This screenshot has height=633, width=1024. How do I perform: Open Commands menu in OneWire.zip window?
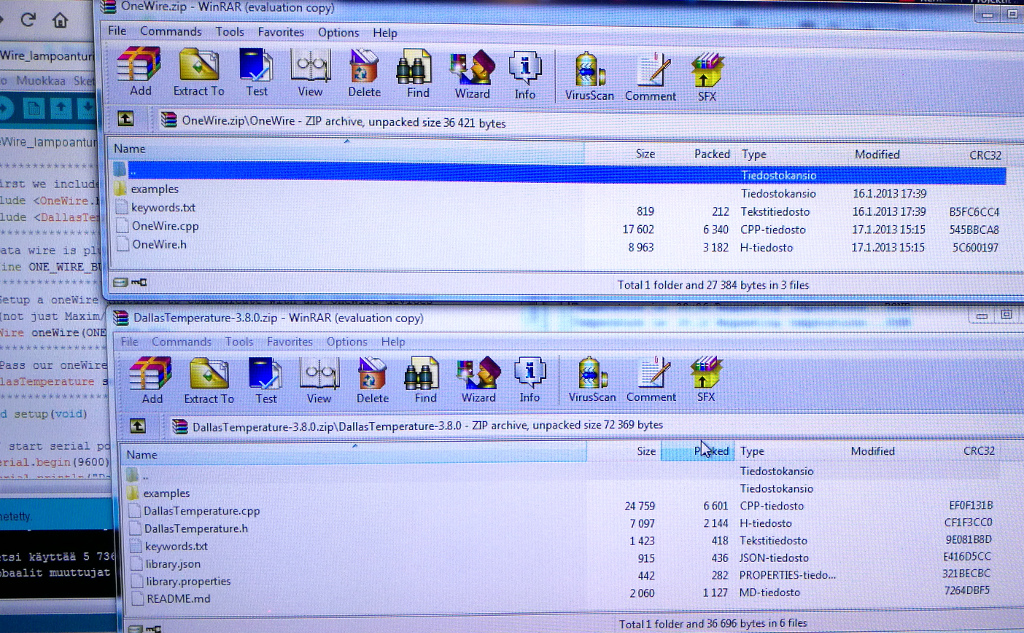(171, 31)
